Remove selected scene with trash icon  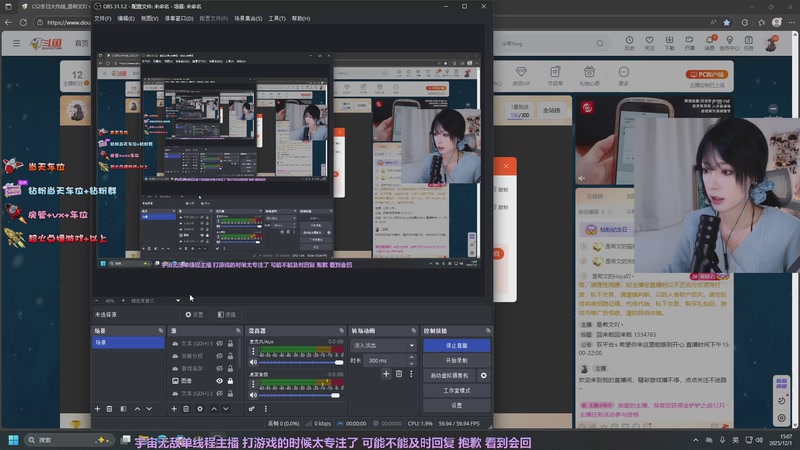point(109,409)
